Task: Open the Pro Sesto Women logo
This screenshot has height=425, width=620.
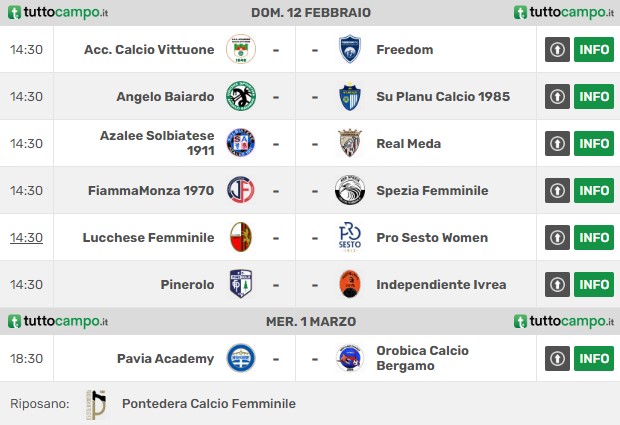Action: (x=350, y=237)
